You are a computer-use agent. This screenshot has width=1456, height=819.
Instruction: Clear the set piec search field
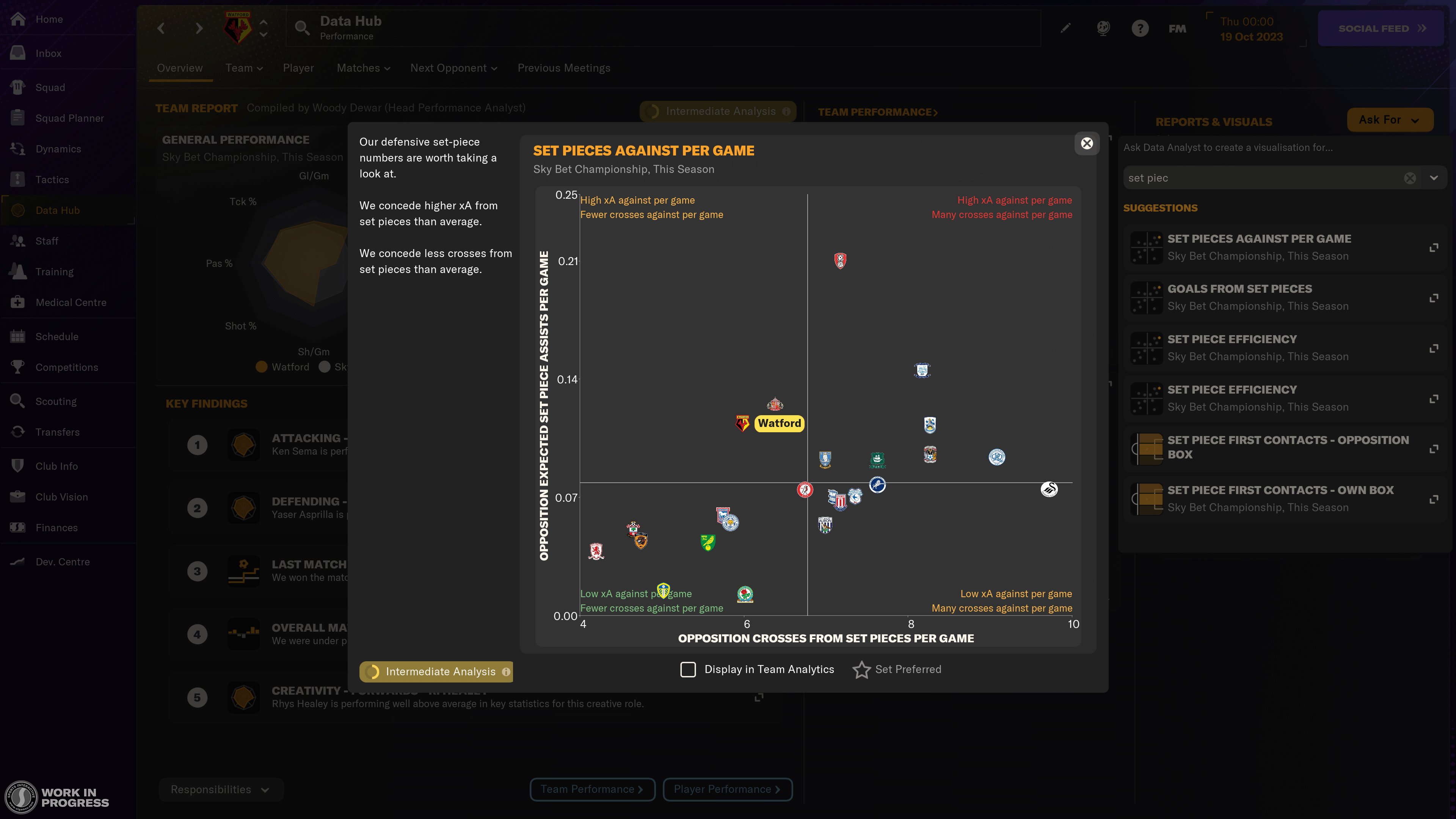pos(1409,177)
